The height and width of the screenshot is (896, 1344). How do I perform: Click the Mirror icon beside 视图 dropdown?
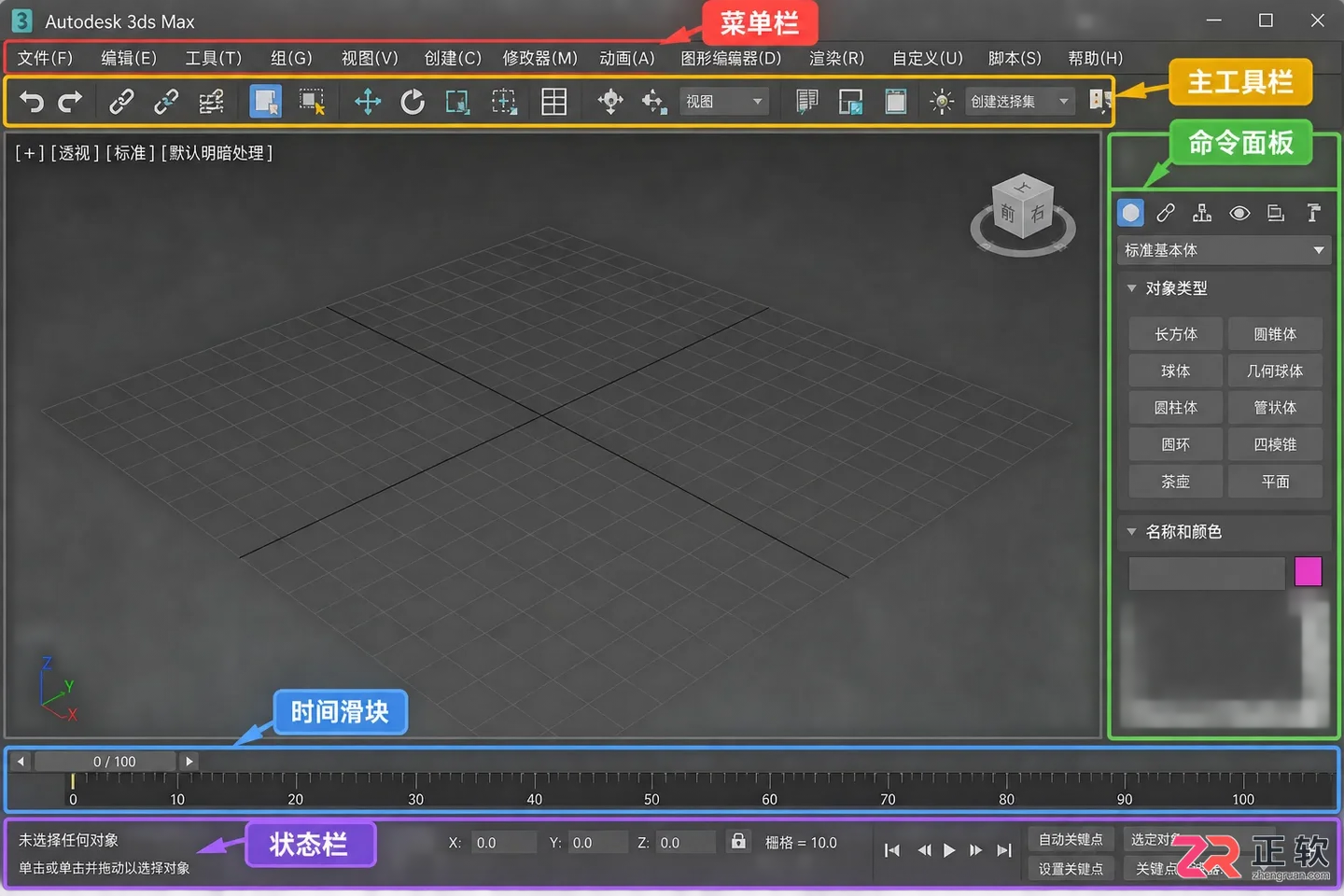[807, 101]
